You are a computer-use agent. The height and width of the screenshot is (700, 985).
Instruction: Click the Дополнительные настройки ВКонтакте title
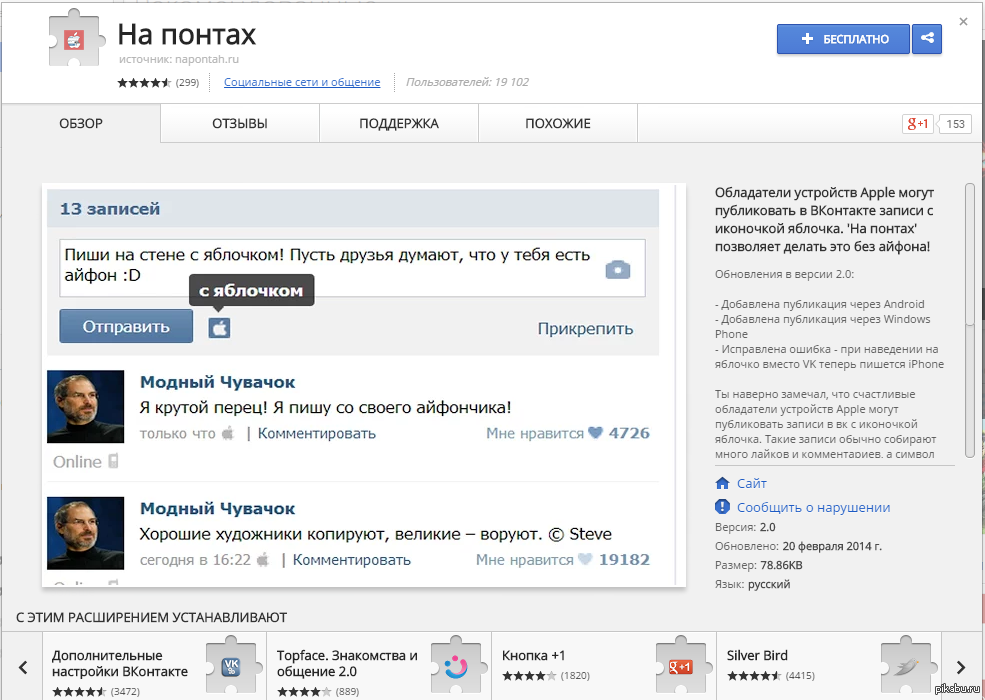click(120, 664)
